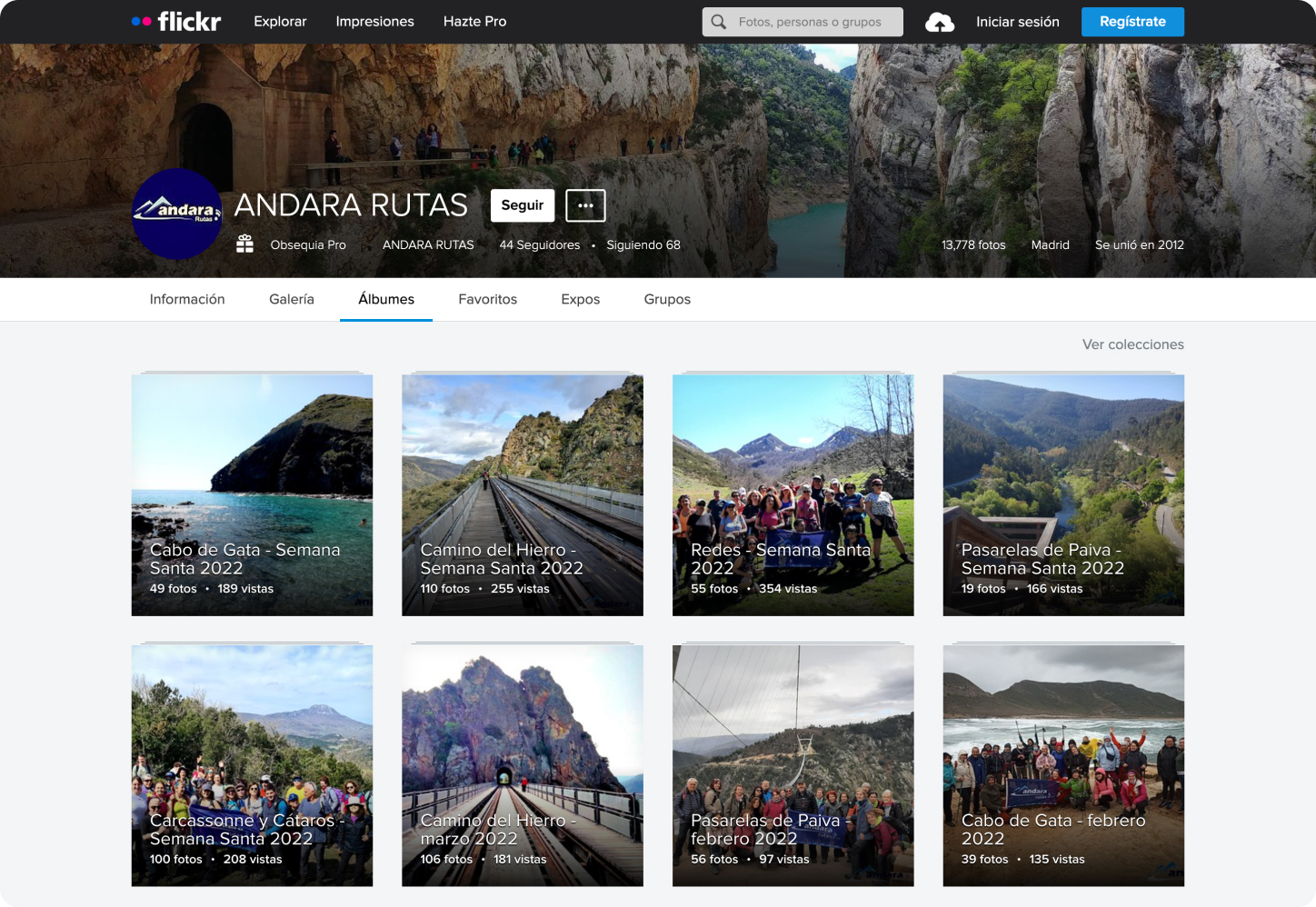
Task: Click the upload cloud icon
Action: (x=939, y=23)
